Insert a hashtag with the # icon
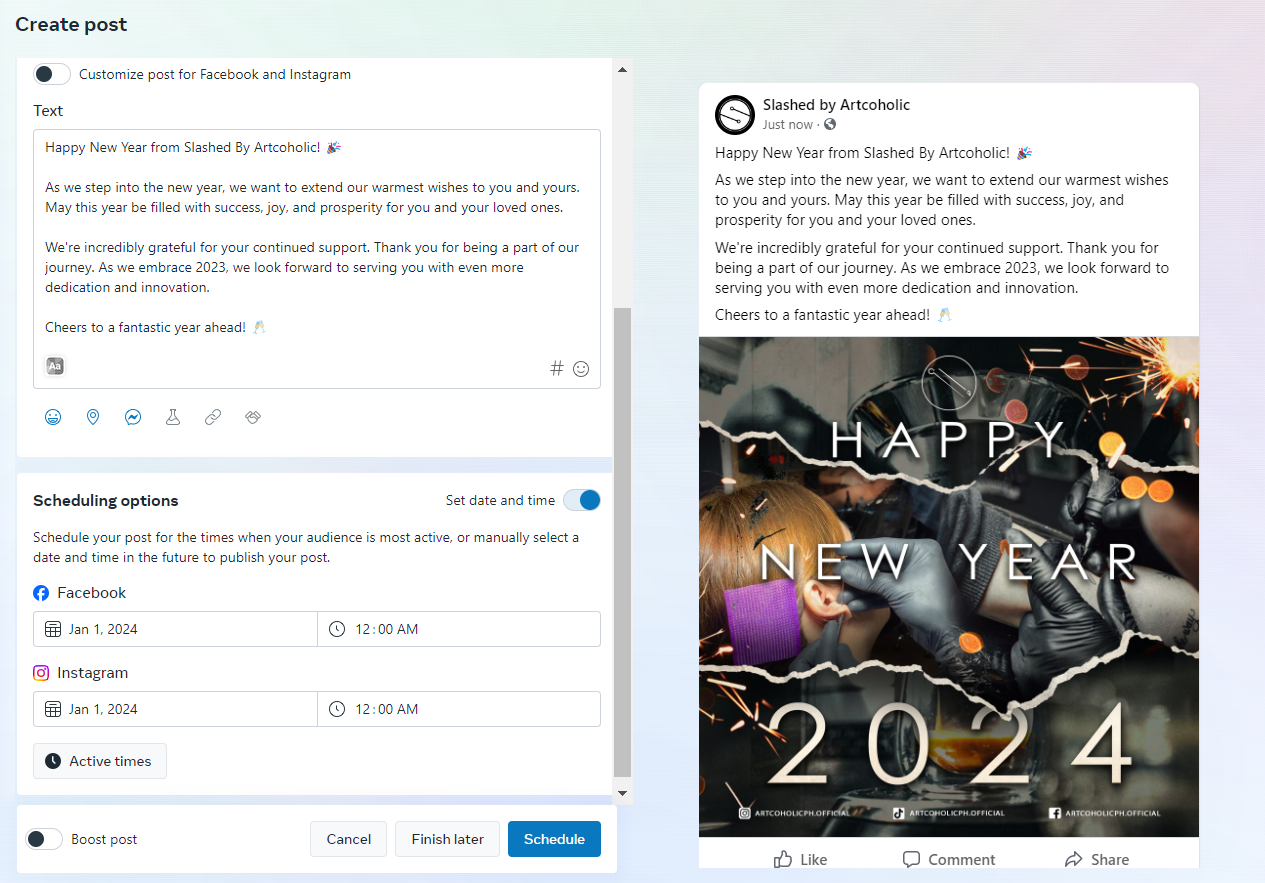1265x883 pixels. (x=557, y=368)
